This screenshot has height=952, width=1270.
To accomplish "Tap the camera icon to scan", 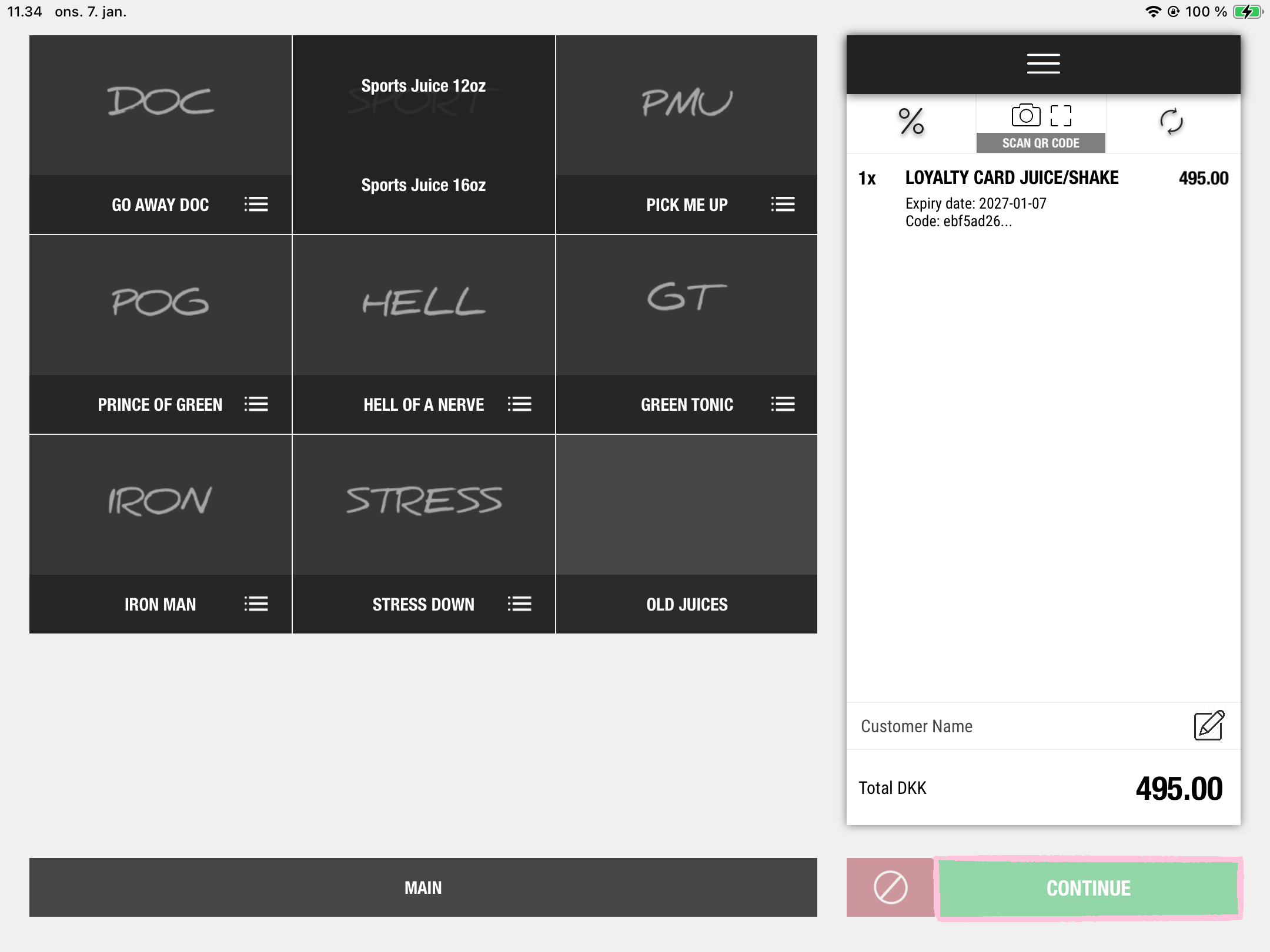I will (1026, 116).
